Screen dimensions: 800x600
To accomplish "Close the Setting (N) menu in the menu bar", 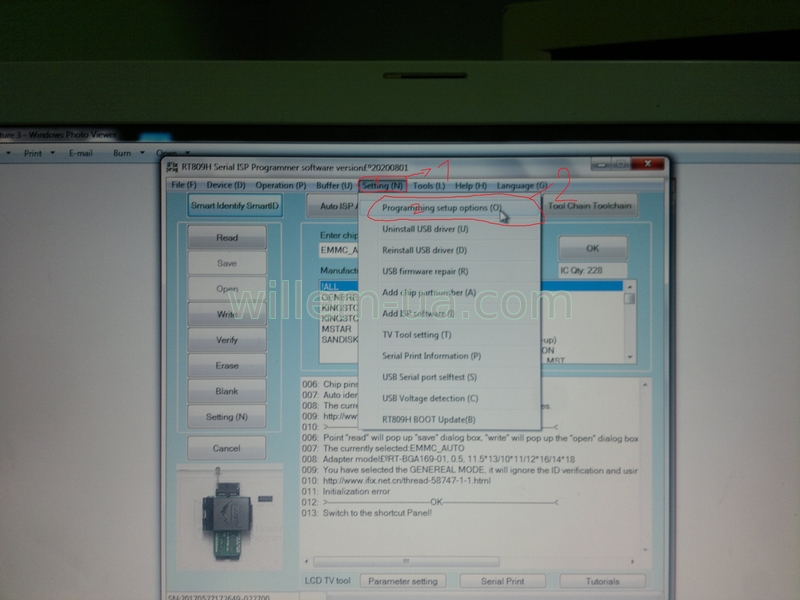I will [x=383, y=186].
